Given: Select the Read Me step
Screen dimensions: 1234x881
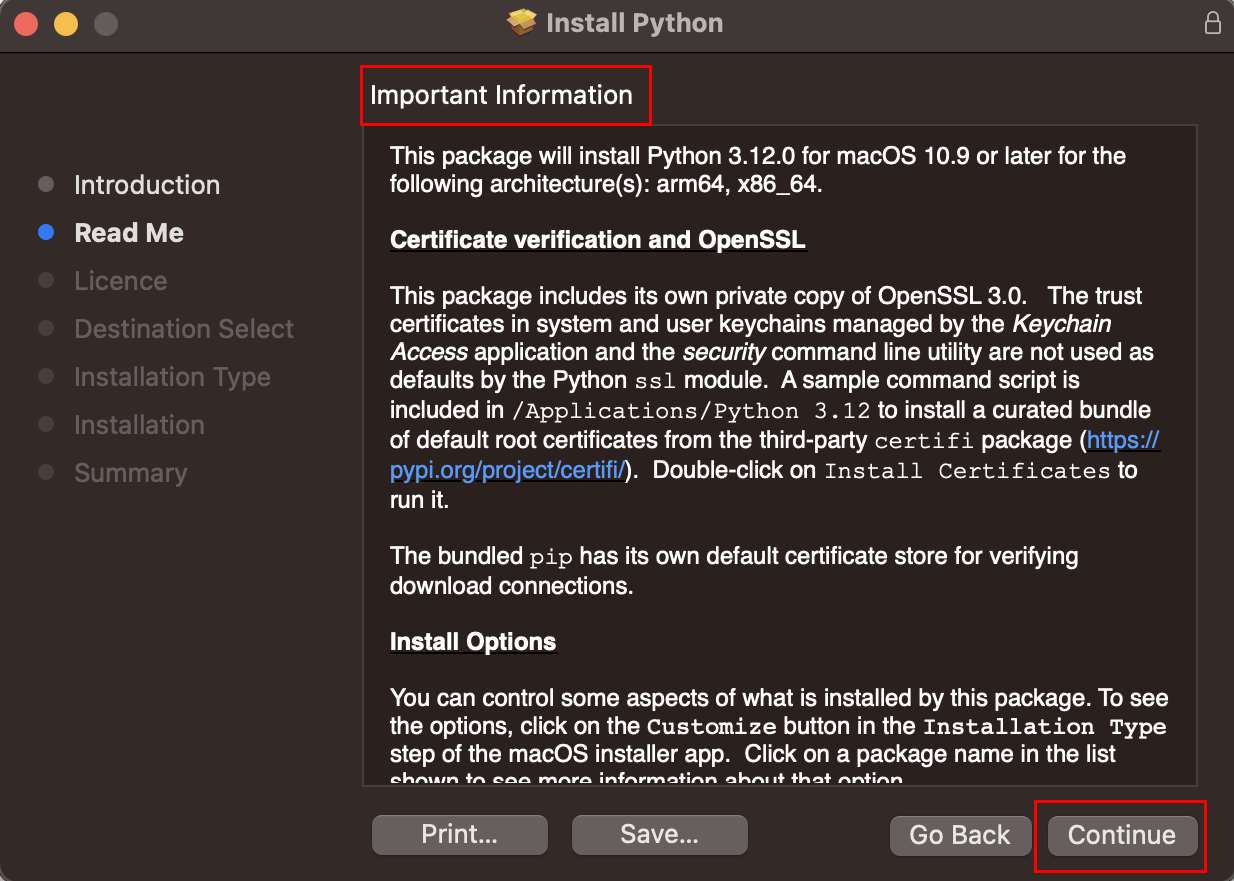Looking at the screenshot, I should [129, 233].
